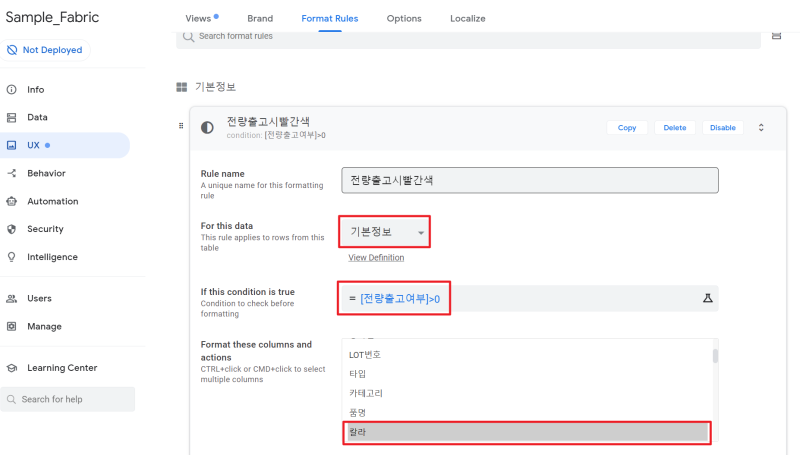This screenshot has width=800, height=455.
Task: Click the Delete rule button
Action: pyautogui.click(x=674, y=128)
